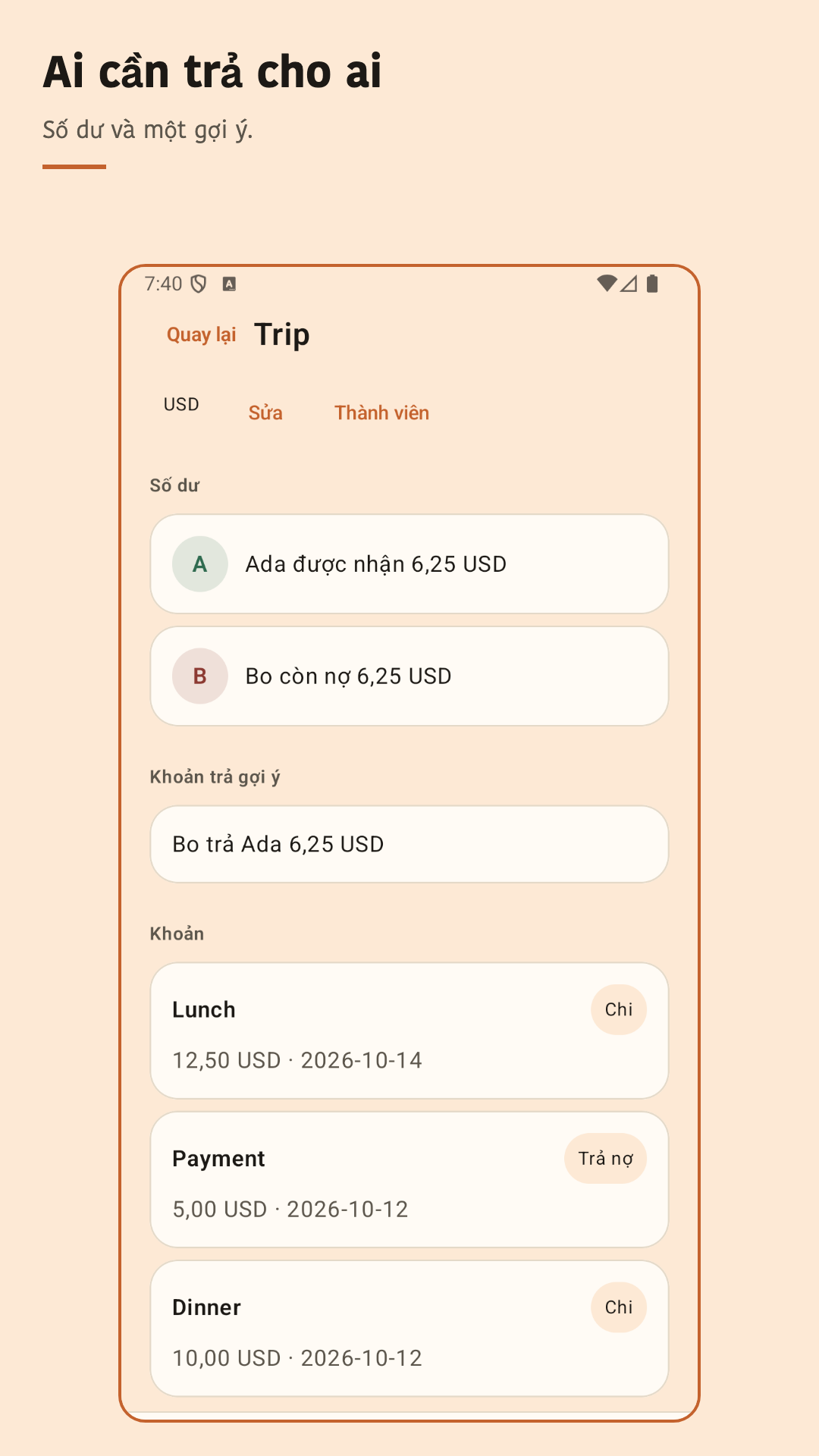819x1456 pixels.
Task: Tap the keyboard language indicator icon
Action: click(229, 284)
